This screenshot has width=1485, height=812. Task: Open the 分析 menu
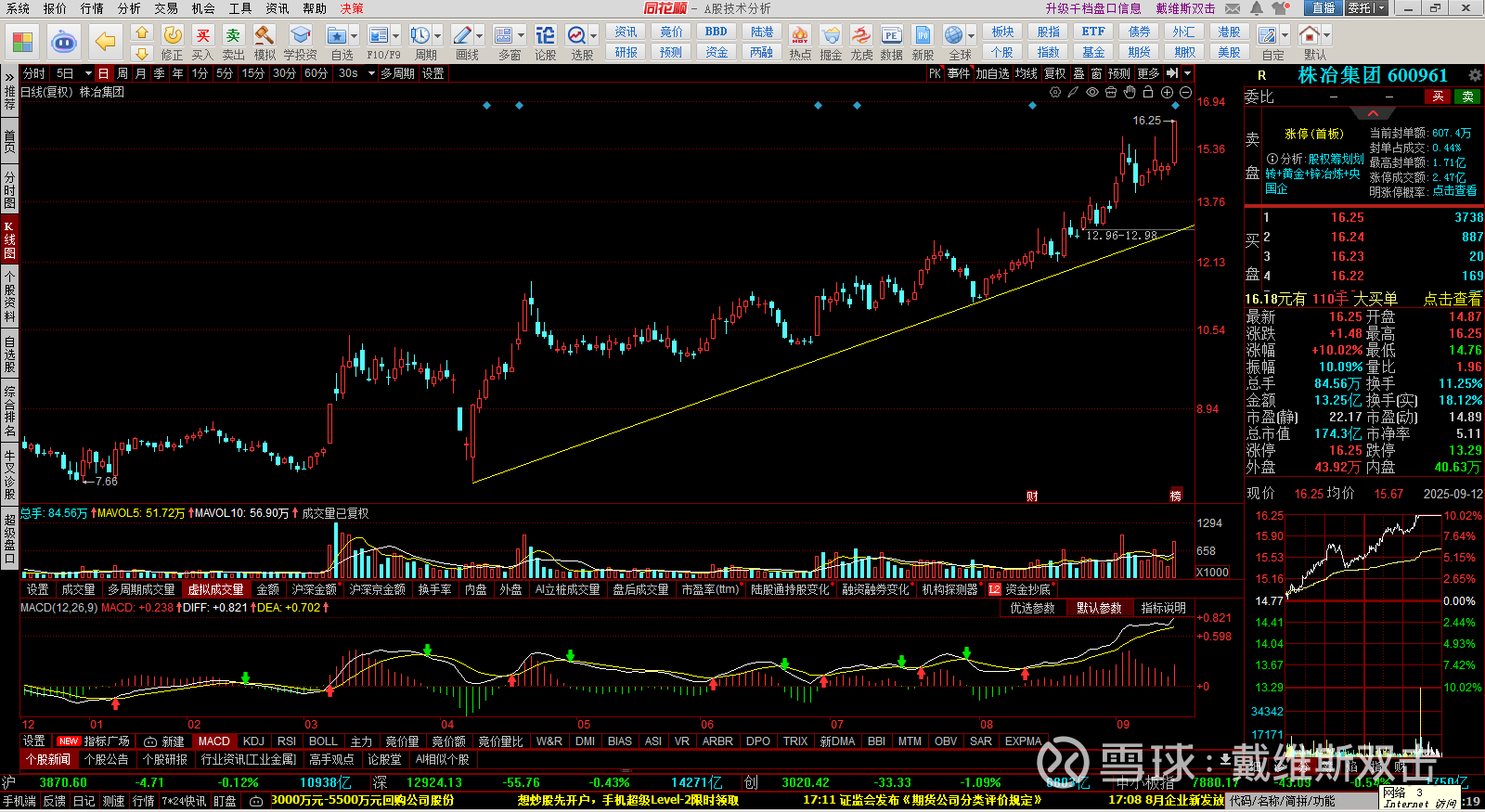[129, 8]
